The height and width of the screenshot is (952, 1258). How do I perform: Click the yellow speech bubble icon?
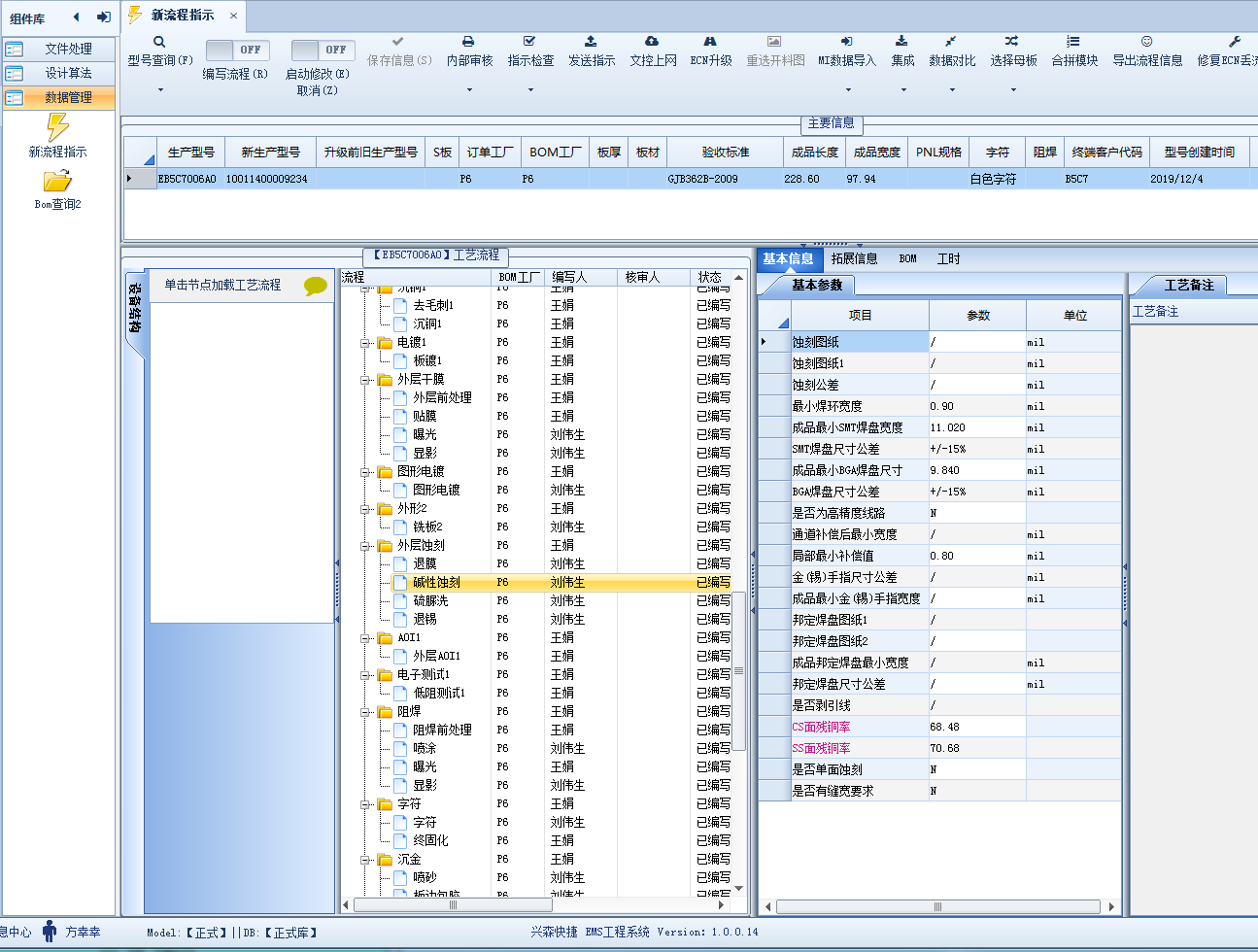[x=316, y=287]
